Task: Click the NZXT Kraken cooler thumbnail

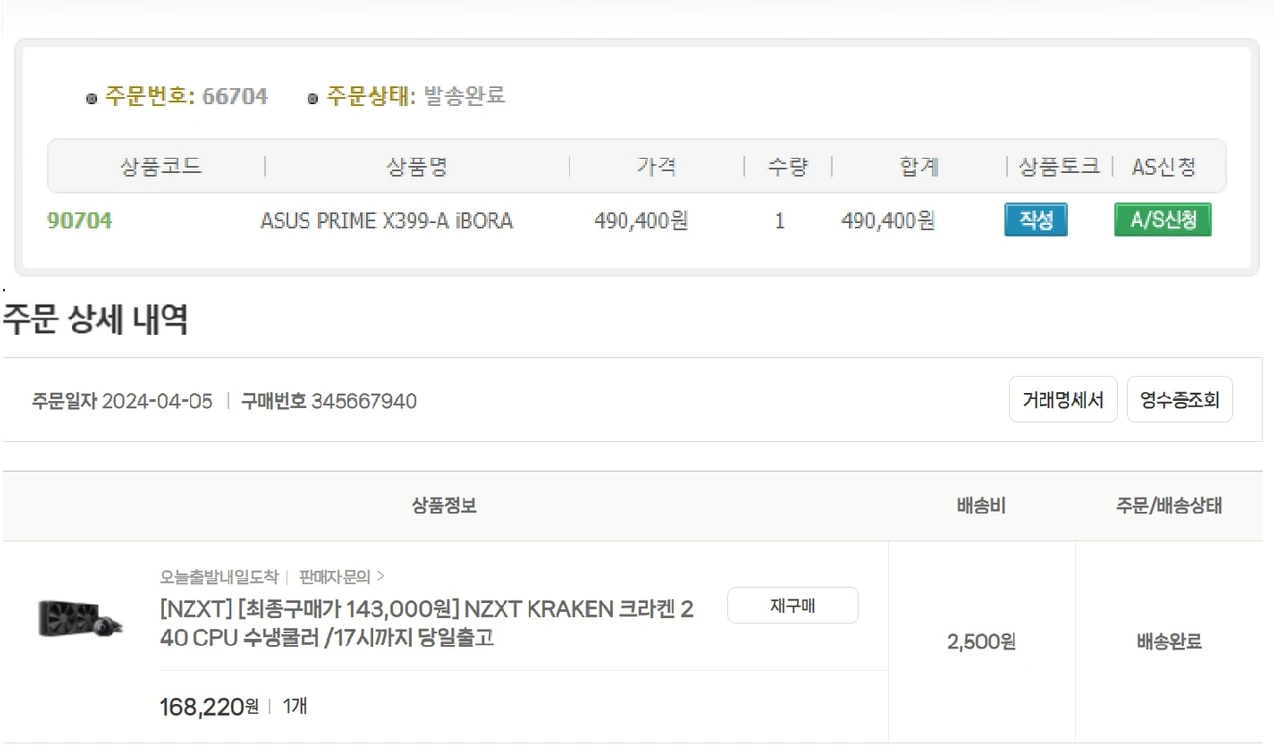Action: click(x=81, y=618)
